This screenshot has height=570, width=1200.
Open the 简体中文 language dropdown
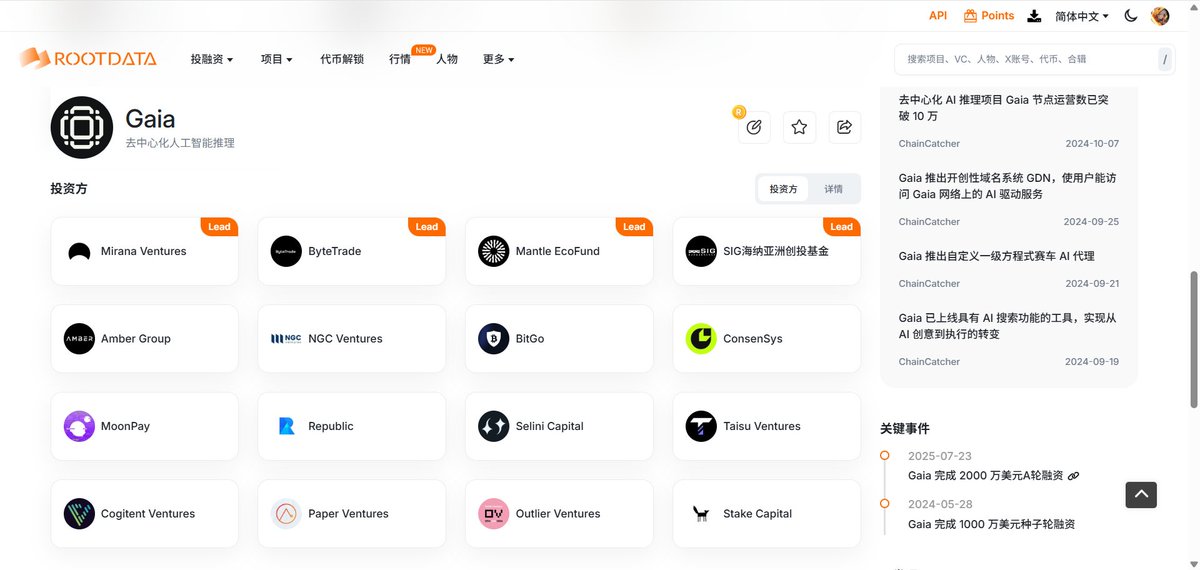1082,16
